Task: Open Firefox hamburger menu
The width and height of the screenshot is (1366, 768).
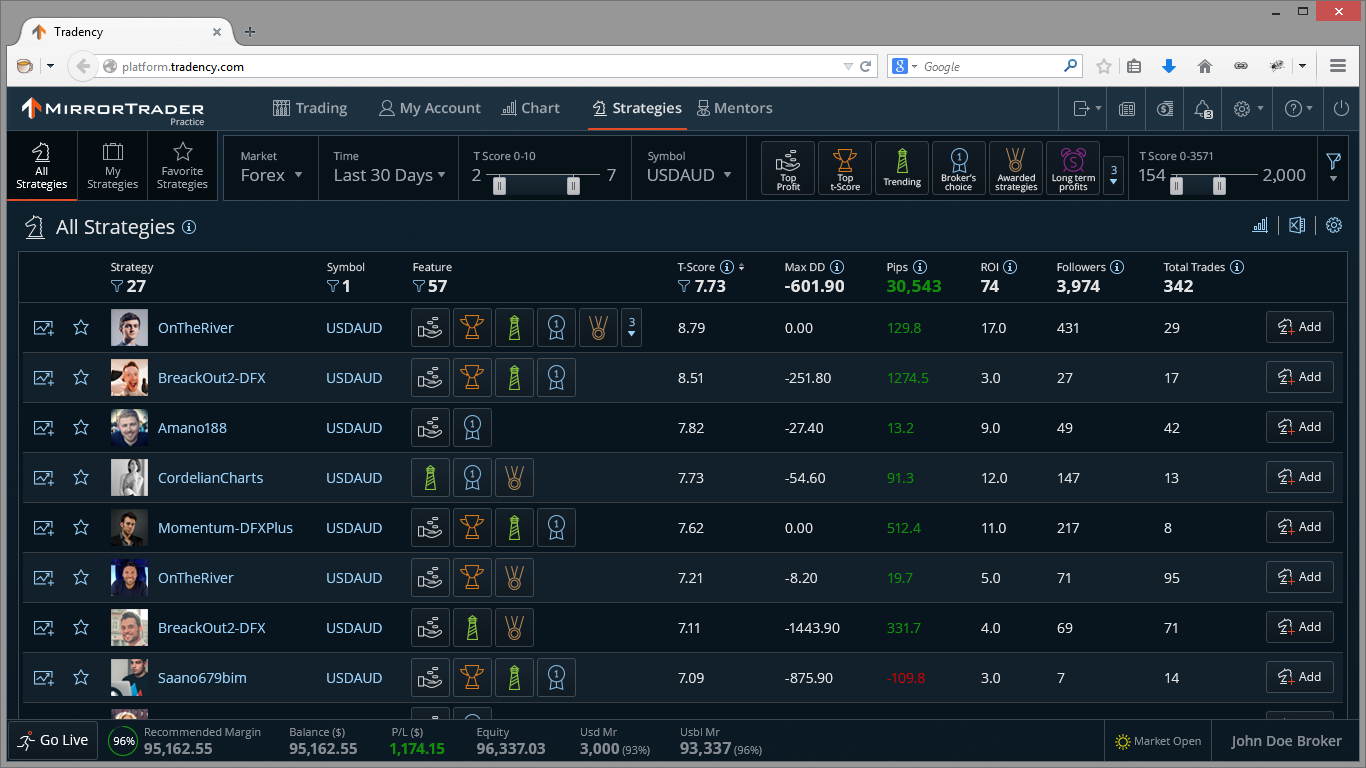Action: click(x=1338, y=66)
